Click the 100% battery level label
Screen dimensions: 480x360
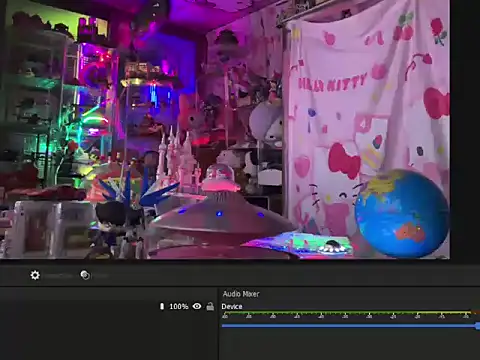(179, 306)
